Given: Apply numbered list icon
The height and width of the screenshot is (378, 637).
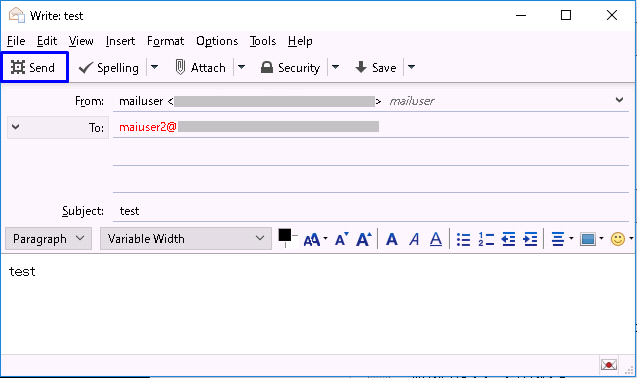Looking at the screenshot, I should point(486,239).
